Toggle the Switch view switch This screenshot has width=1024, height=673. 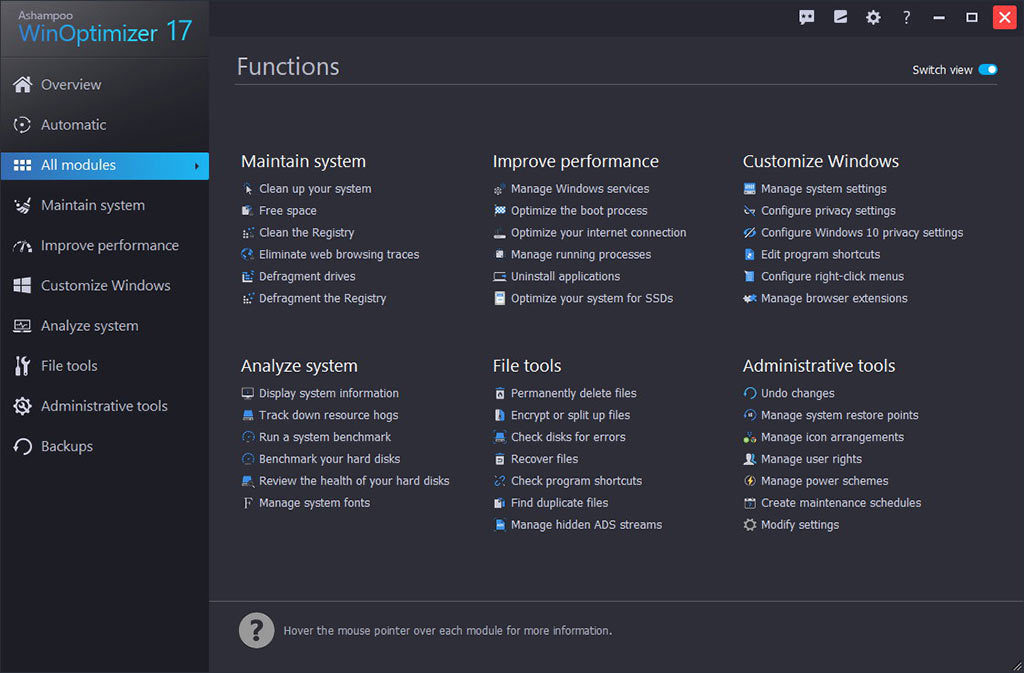point(987,70)
